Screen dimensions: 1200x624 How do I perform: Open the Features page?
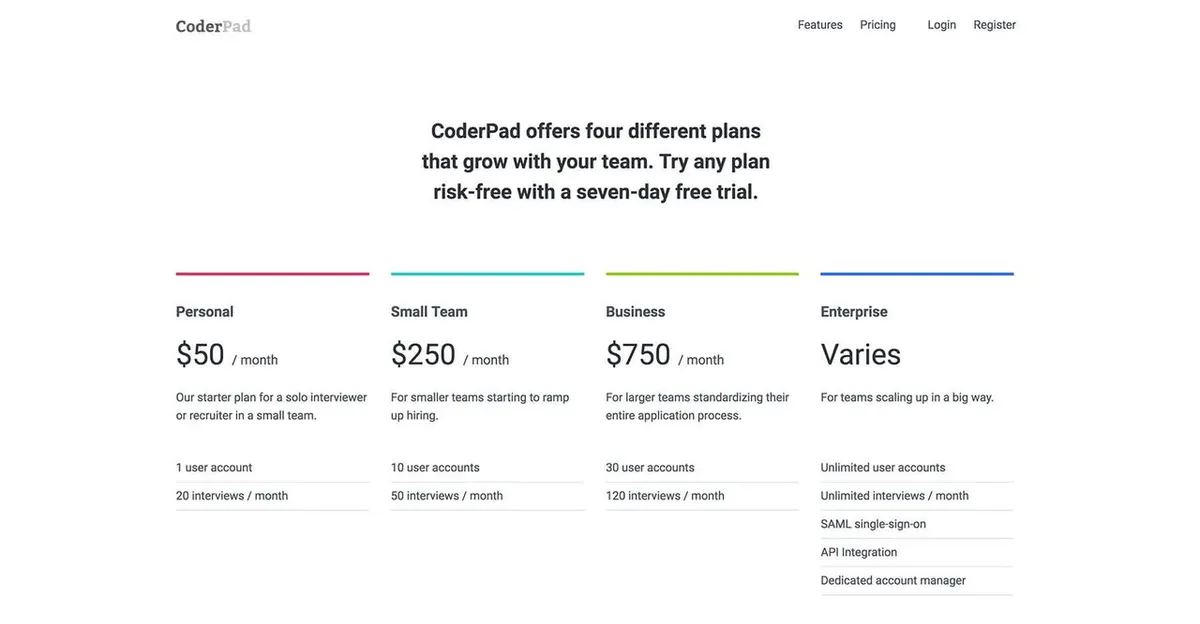pos(819,24)
